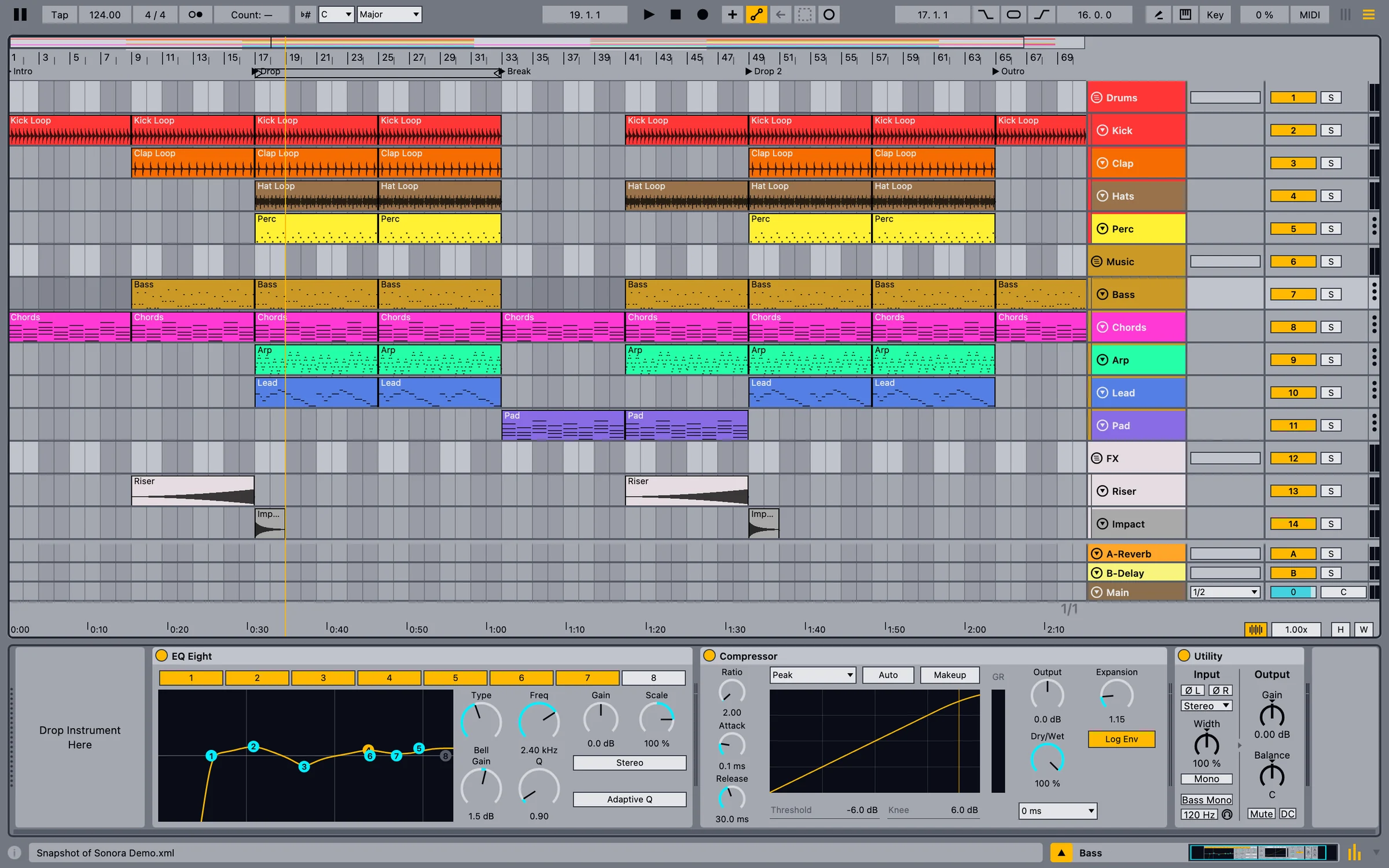This screenshot has width=1389, height=868.
Task: Click the Session Record circle icon
Action: click(829, 14)
